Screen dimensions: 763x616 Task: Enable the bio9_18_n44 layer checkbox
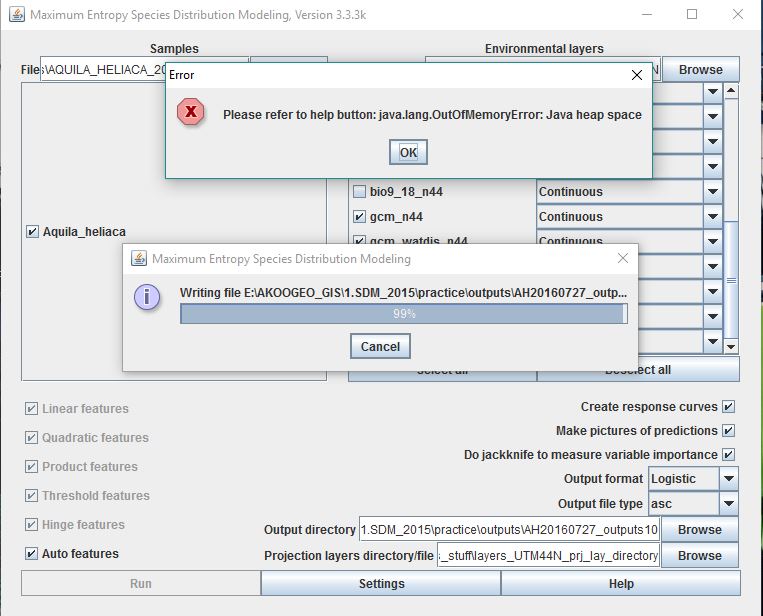(359, 191)
